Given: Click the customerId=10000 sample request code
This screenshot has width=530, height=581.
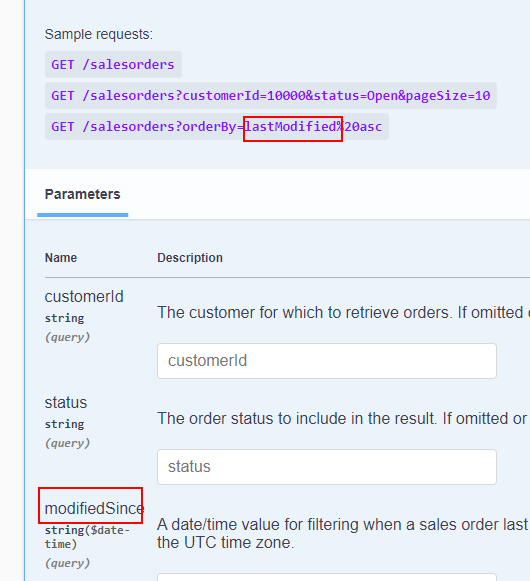Looking at the screenshot, I should (x=271, y=96).
